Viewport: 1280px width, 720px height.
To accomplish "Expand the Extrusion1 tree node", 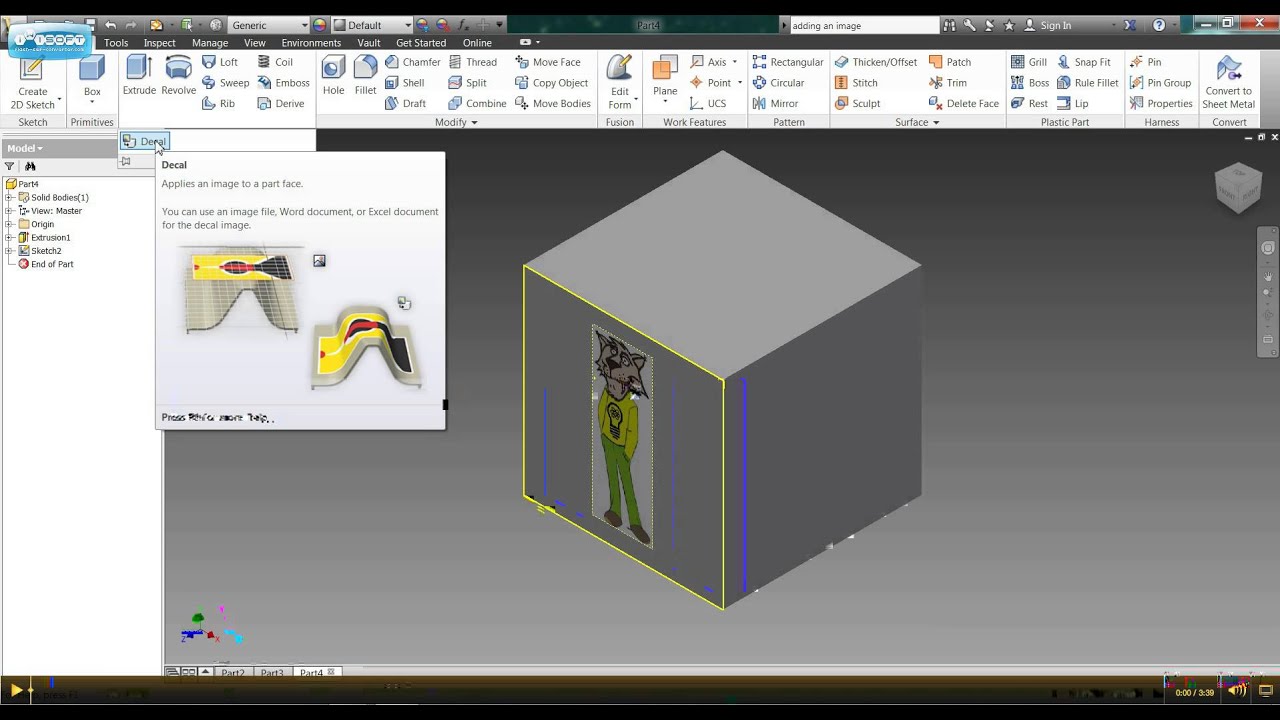I will pyautogui.click(x=10, y=238).
